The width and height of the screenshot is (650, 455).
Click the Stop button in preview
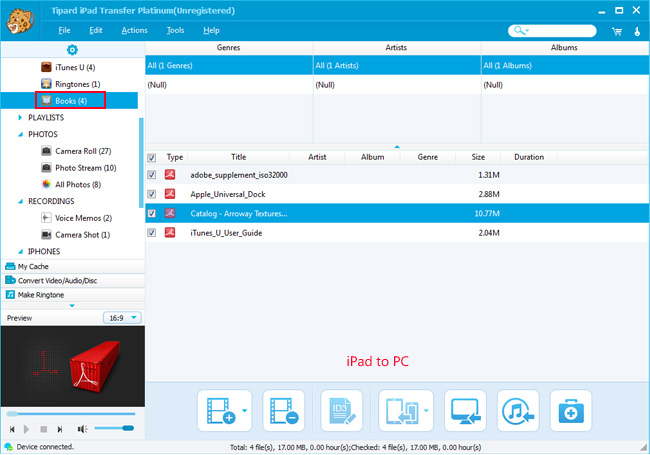point(43,429)
